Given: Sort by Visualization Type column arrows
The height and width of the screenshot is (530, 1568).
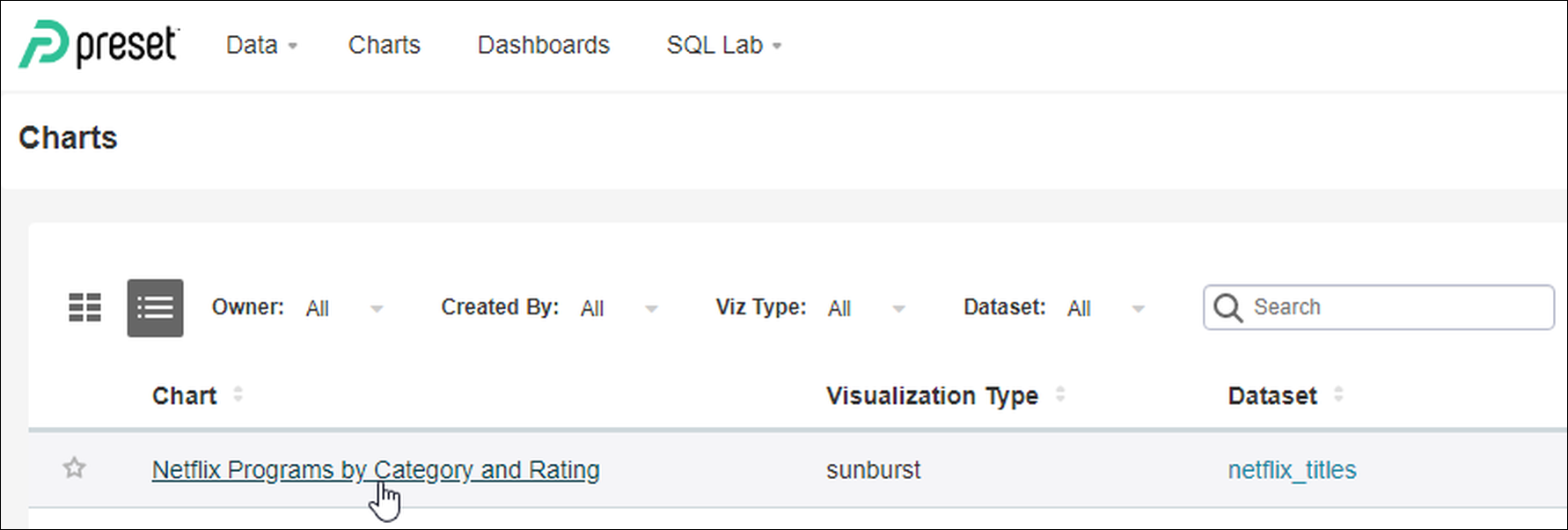Looking at the screenshot, I should click(x=1060, y=394).
